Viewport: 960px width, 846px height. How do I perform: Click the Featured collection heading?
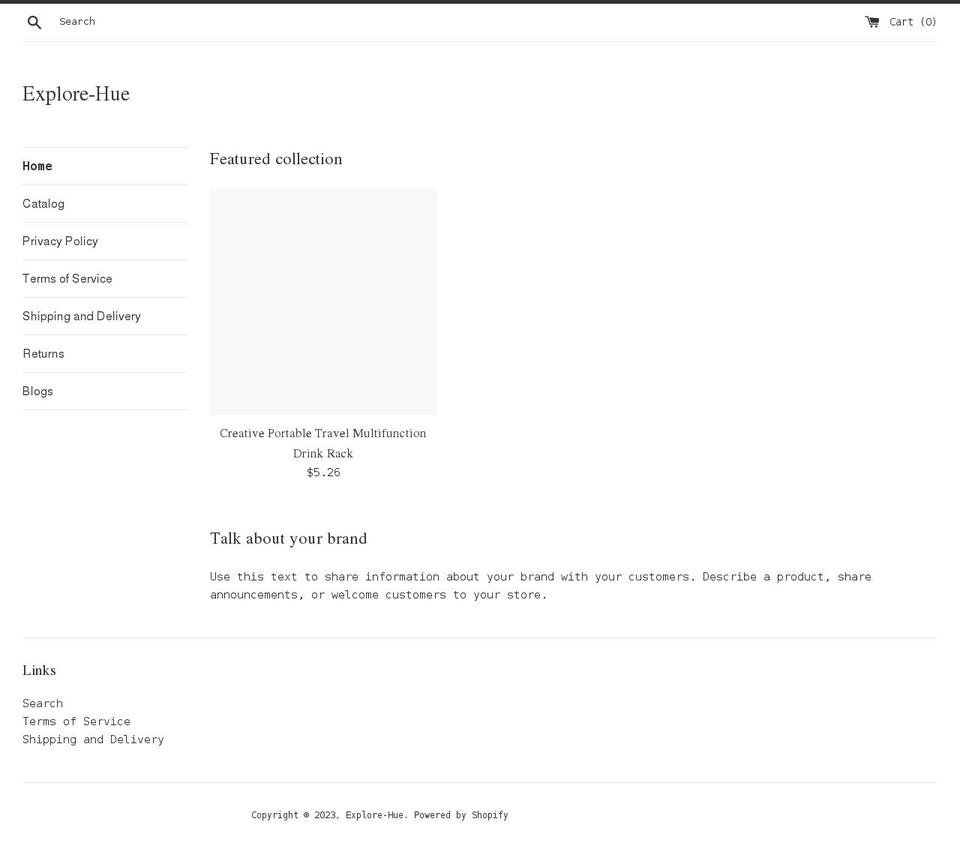click(x=276, y=159)
